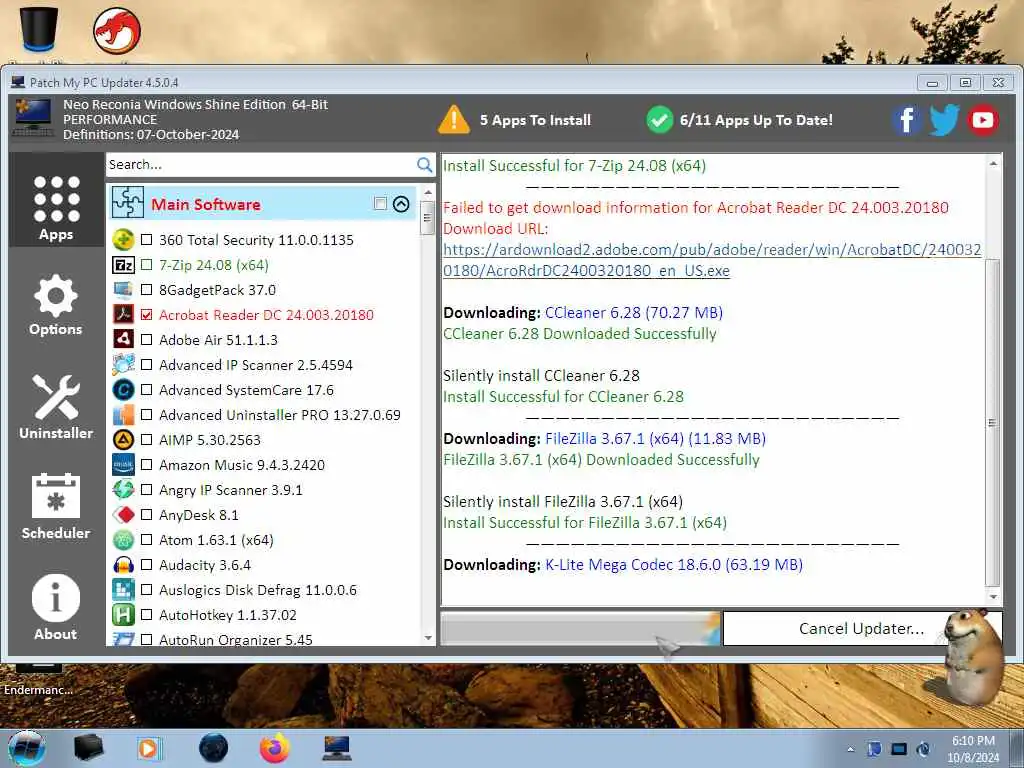Click the green checkmark status icon
1024x768 pixels.
(x=660, y=120)
